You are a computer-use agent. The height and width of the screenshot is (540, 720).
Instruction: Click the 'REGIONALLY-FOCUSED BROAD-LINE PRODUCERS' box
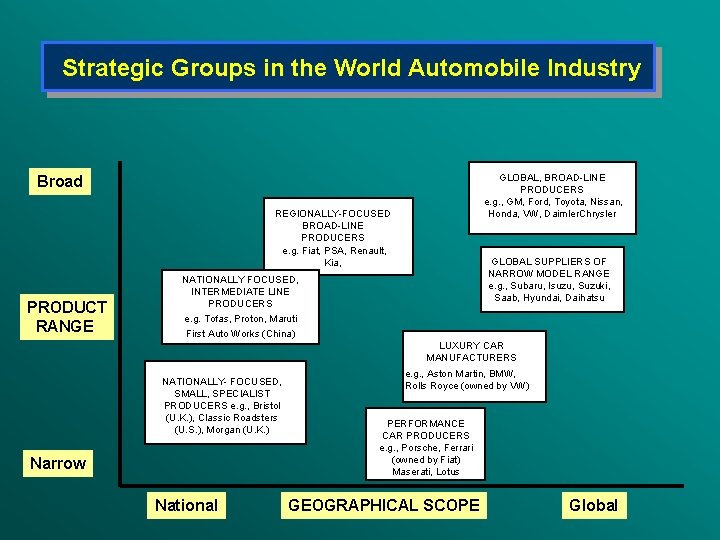coord(338,234)
